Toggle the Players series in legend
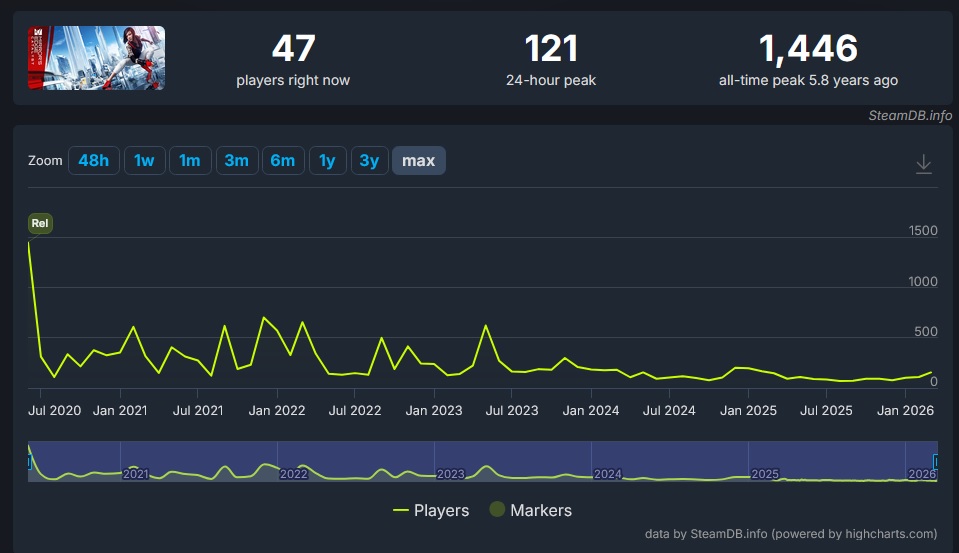 [x=431, y=510]
